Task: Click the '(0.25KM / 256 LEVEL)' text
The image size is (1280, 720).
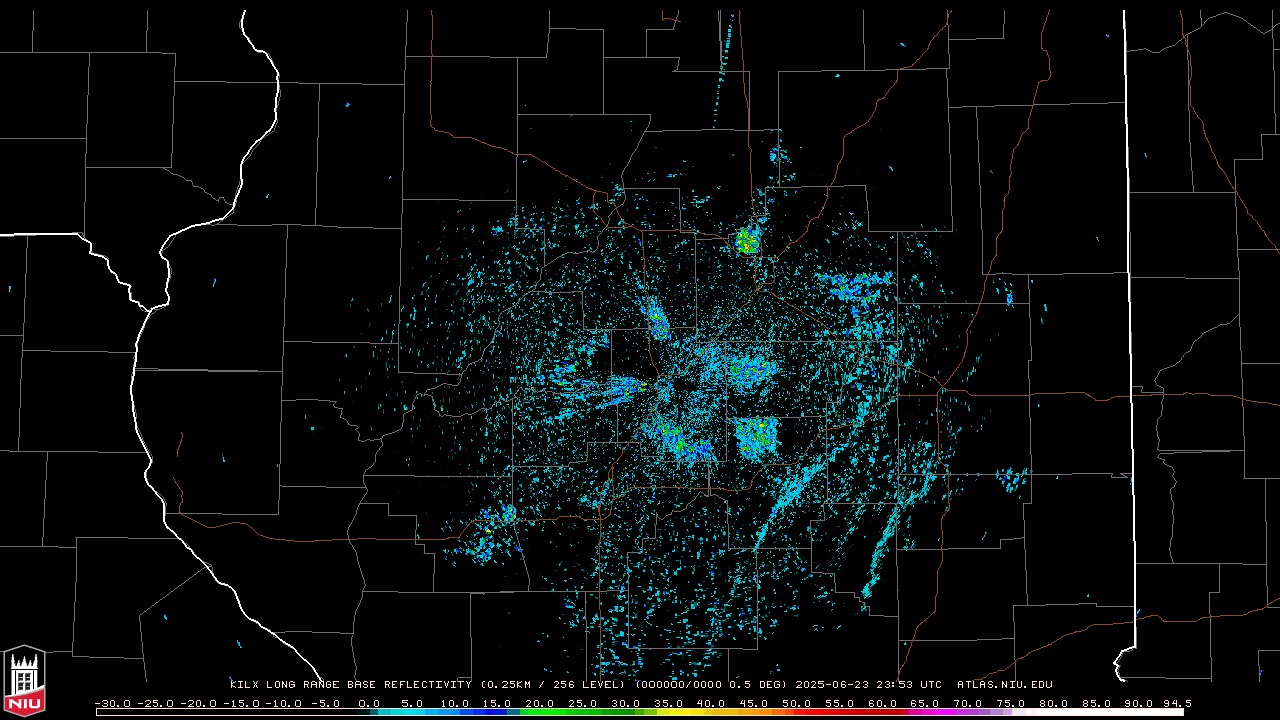Action: point(554,685)
